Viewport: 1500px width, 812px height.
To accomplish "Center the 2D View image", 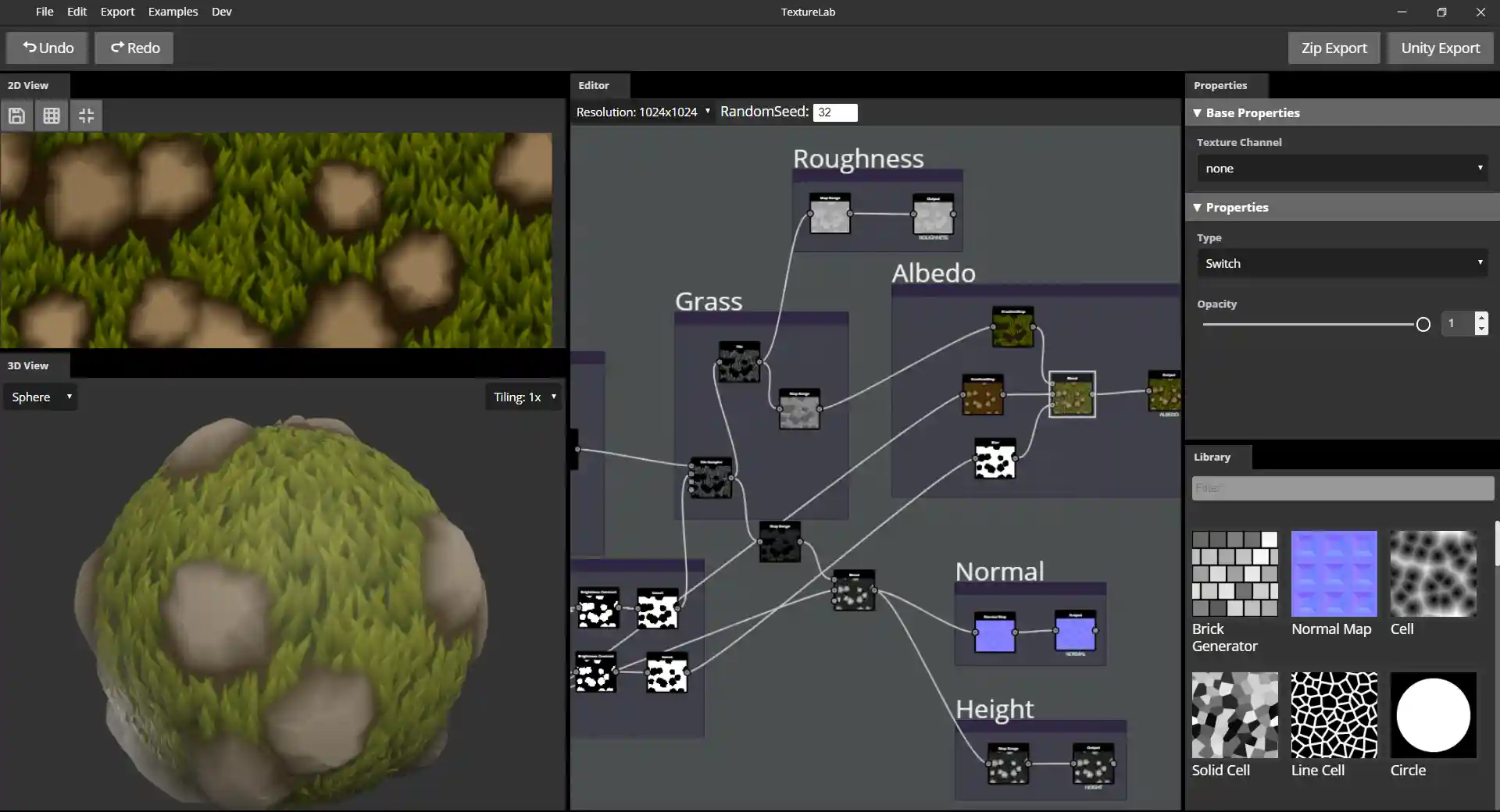I will pyautogui.click(x=86, y=116).
